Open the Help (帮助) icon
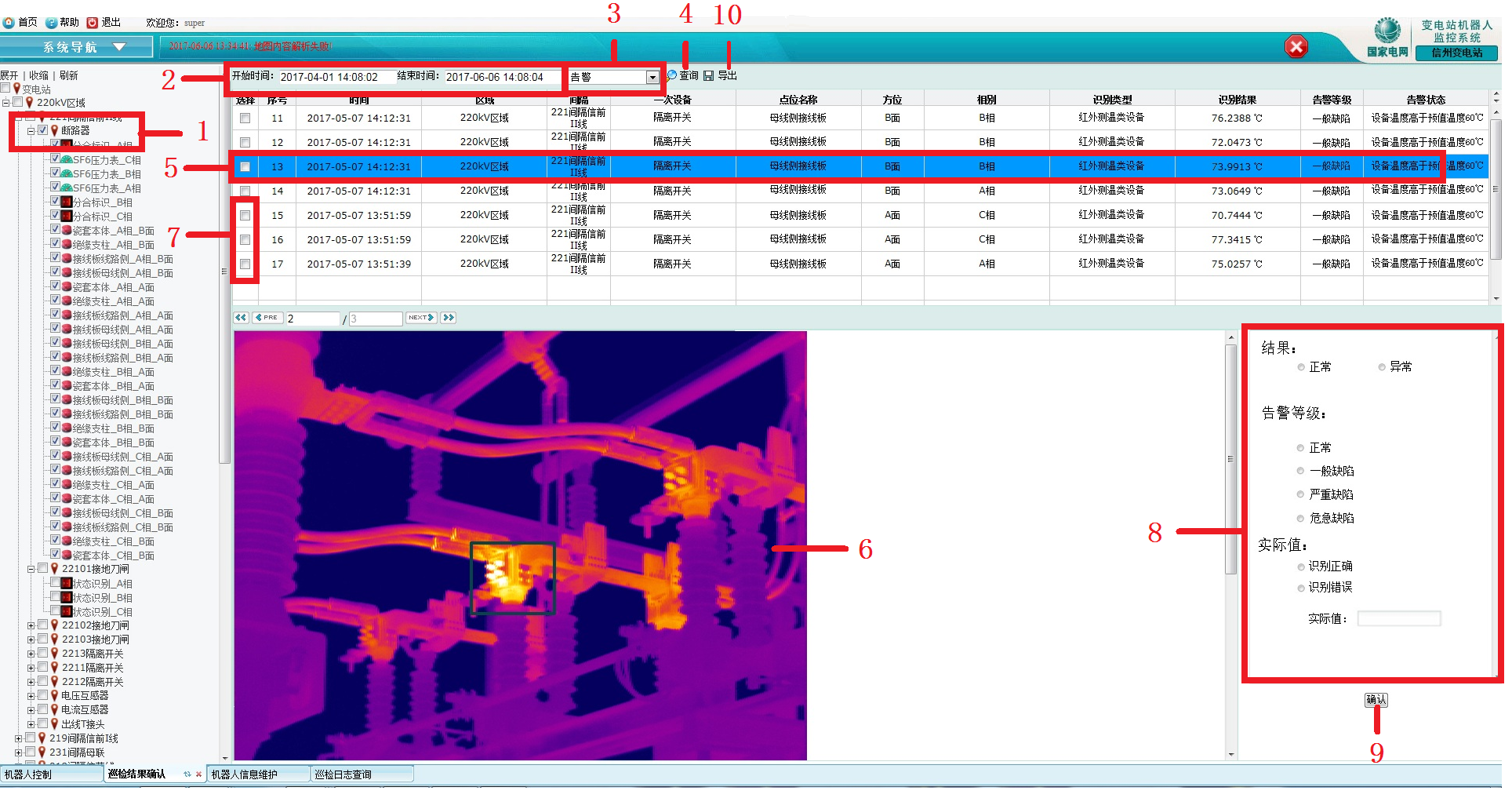This screenshot has width=1512, height=798. click(51, 23)
